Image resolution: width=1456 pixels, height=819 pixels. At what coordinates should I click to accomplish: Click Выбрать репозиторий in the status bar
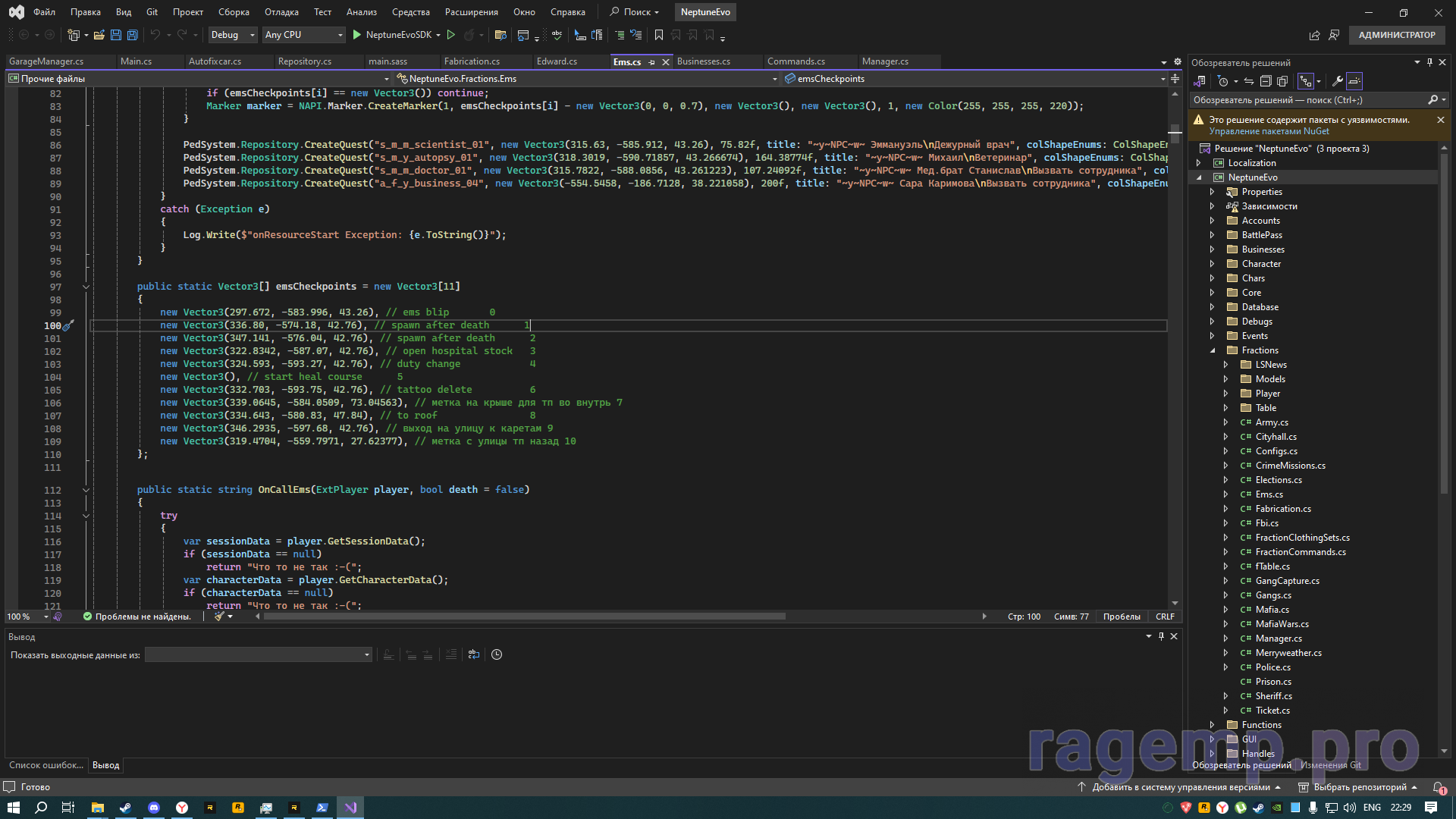click(x=1358, y=787)
